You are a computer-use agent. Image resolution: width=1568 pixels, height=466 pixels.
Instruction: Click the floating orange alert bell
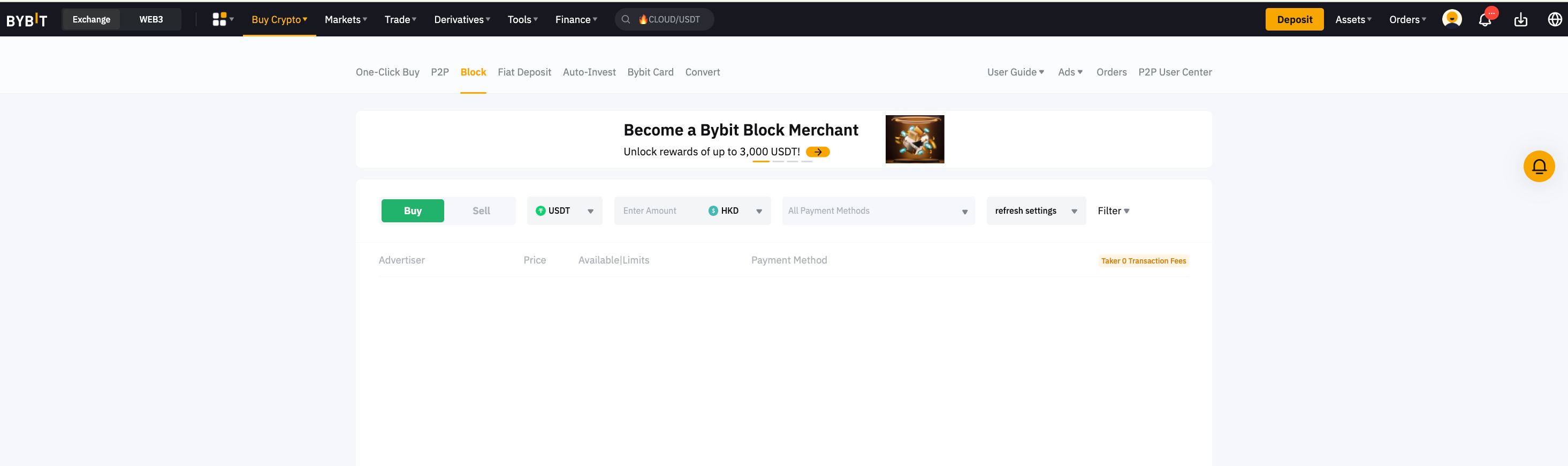click(x=1538, y=166)
